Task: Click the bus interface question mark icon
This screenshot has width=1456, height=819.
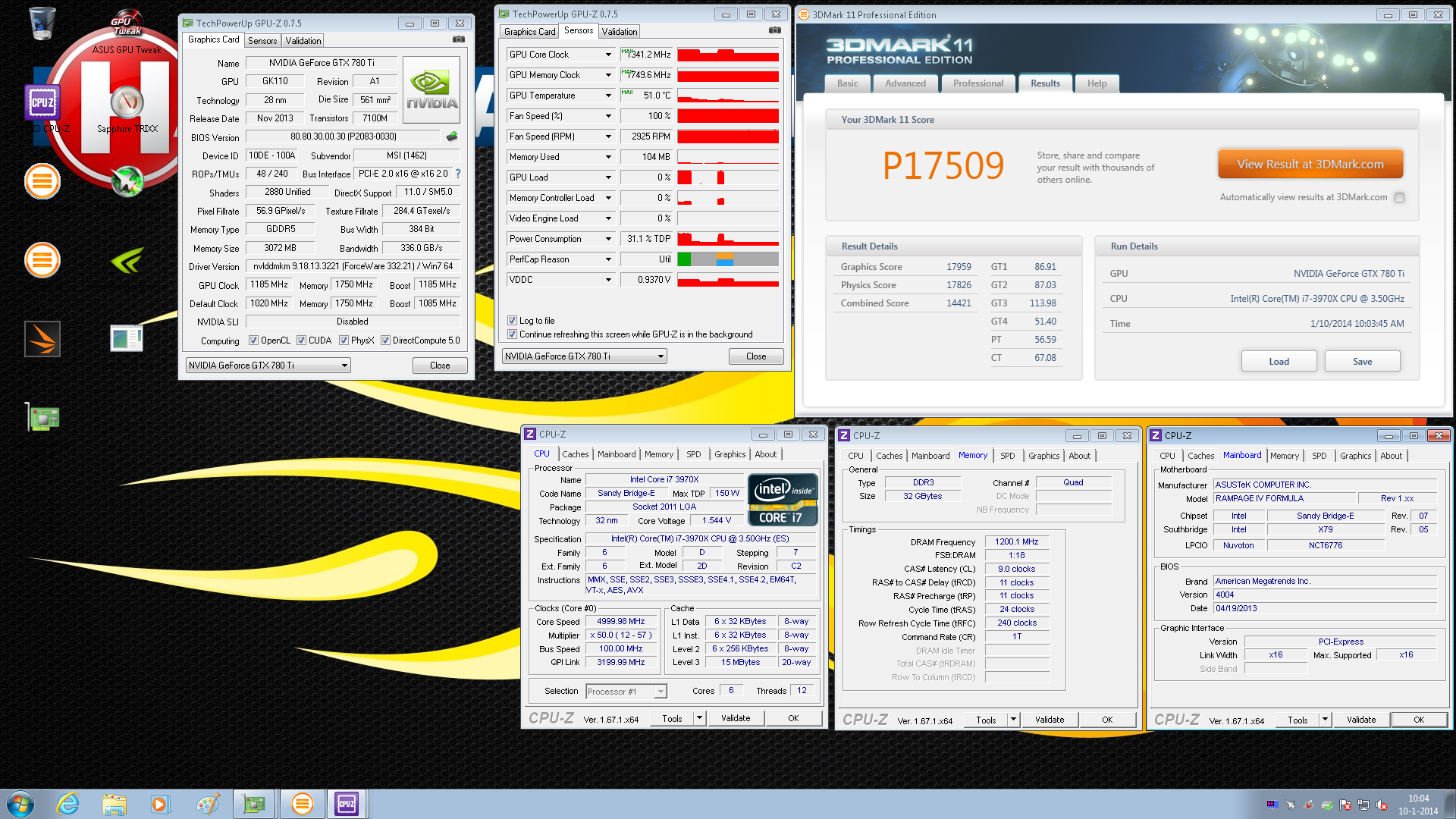Action: click(x=458, y=174)
